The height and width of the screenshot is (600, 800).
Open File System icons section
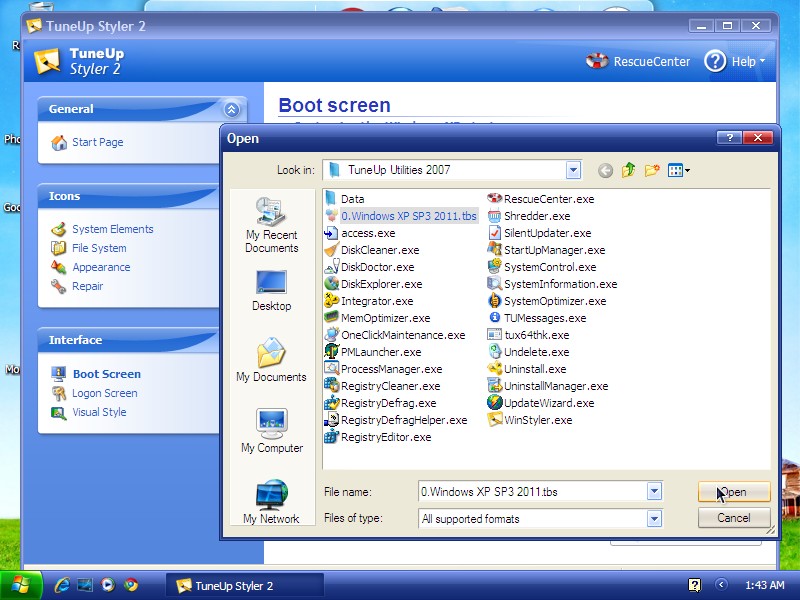pyautogui.click(x=89, y=248)
